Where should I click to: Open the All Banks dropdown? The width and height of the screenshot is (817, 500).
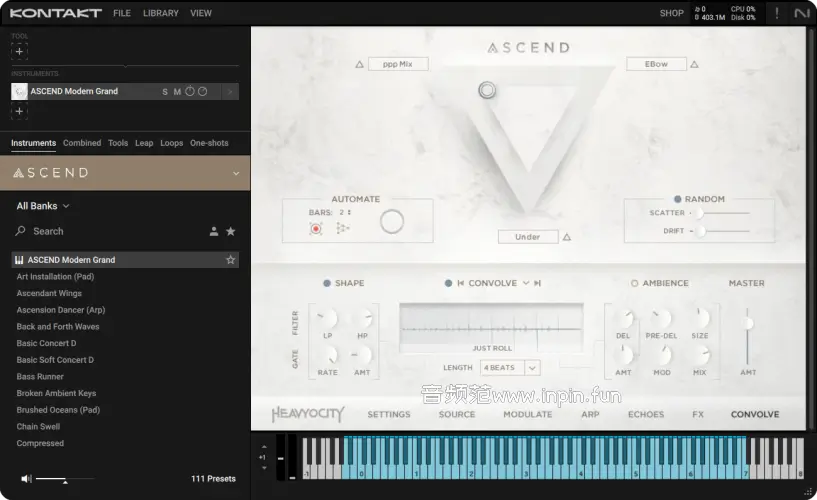(x=43, y=206)
